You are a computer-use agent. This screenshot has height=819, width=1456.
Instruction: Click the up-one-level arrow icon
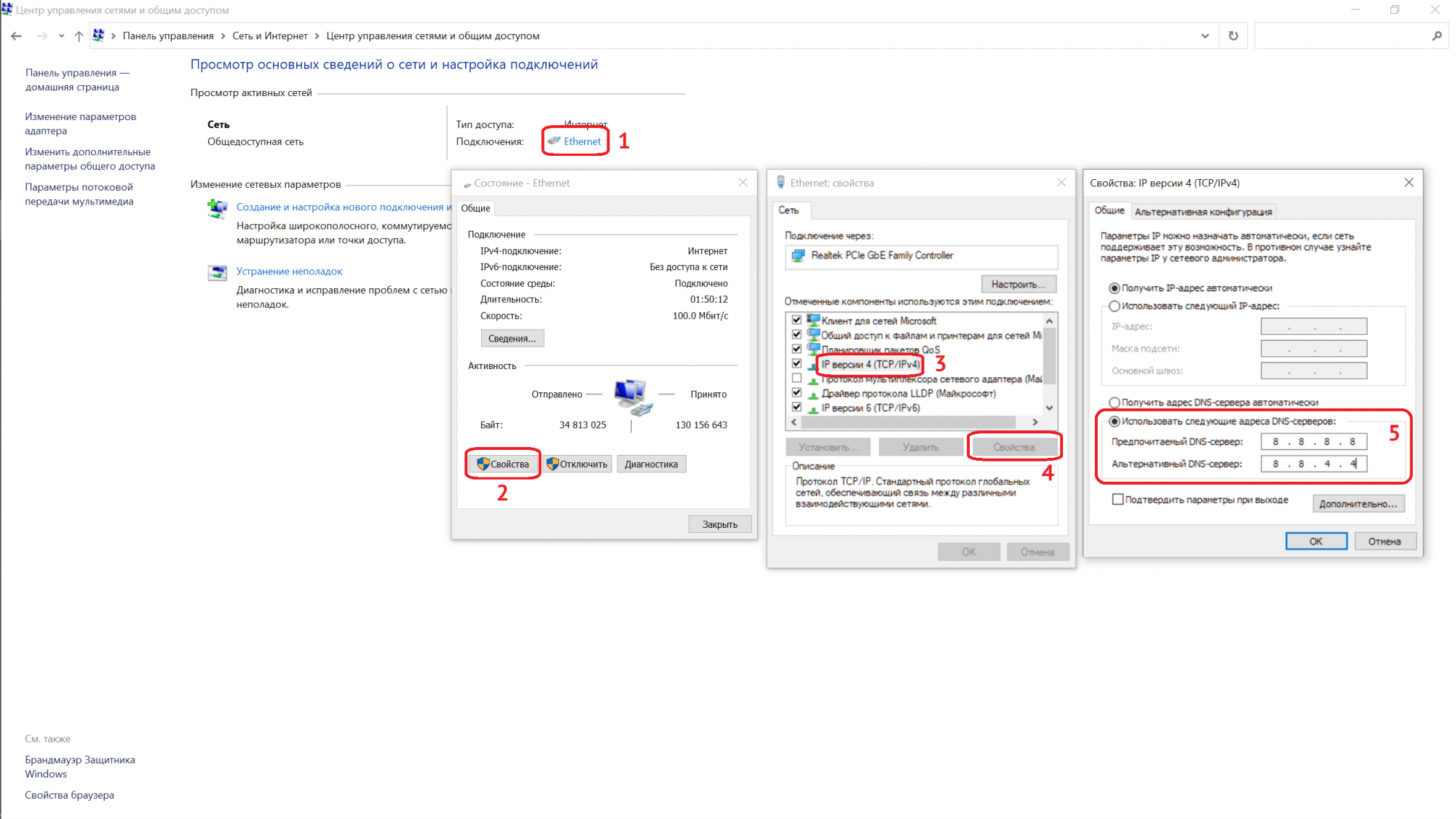[x=79, y=36]
